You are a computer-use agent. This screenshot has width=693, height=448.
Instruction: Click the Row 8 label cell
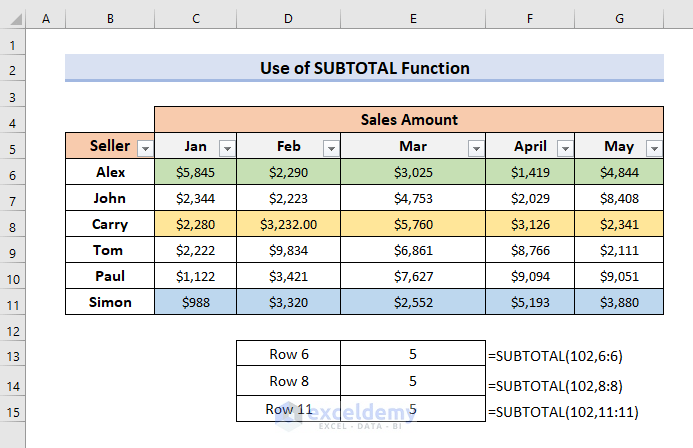289,381
